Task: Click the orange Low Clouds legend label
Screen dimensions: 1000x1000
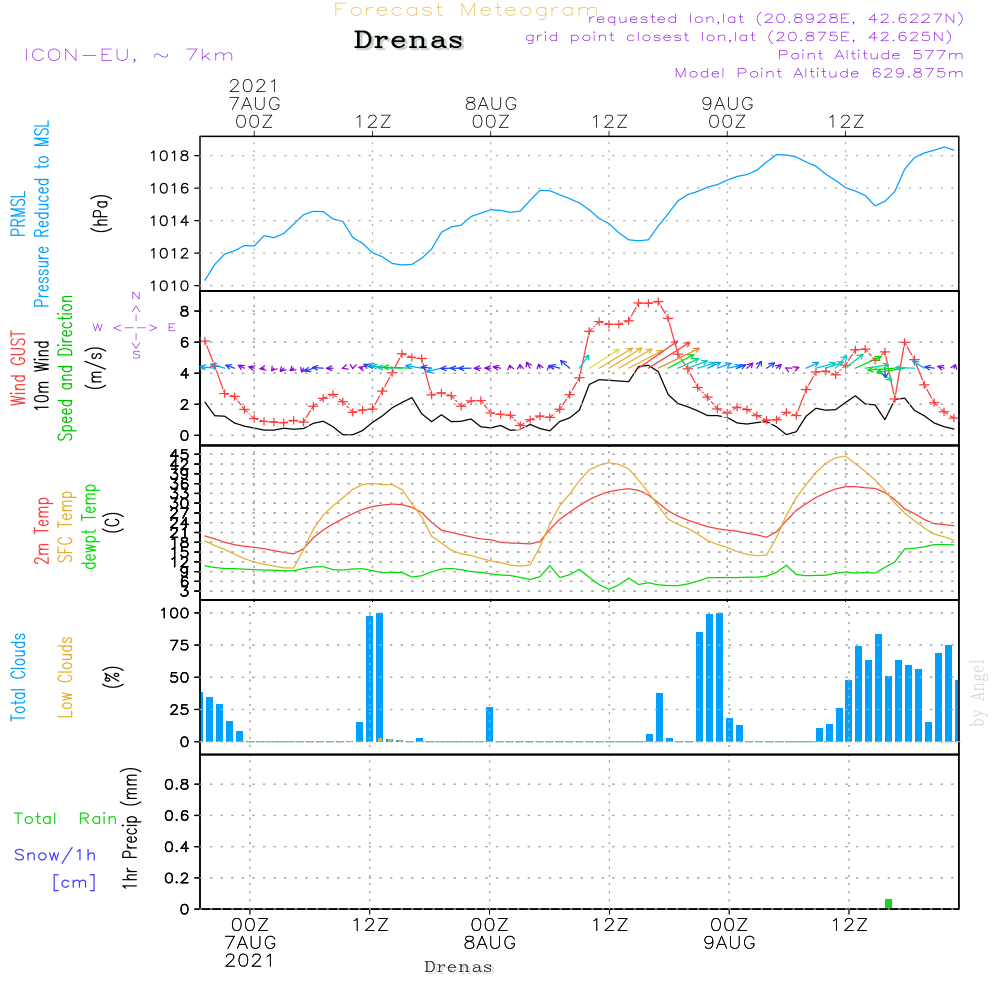Action: (x=66, y=677)
